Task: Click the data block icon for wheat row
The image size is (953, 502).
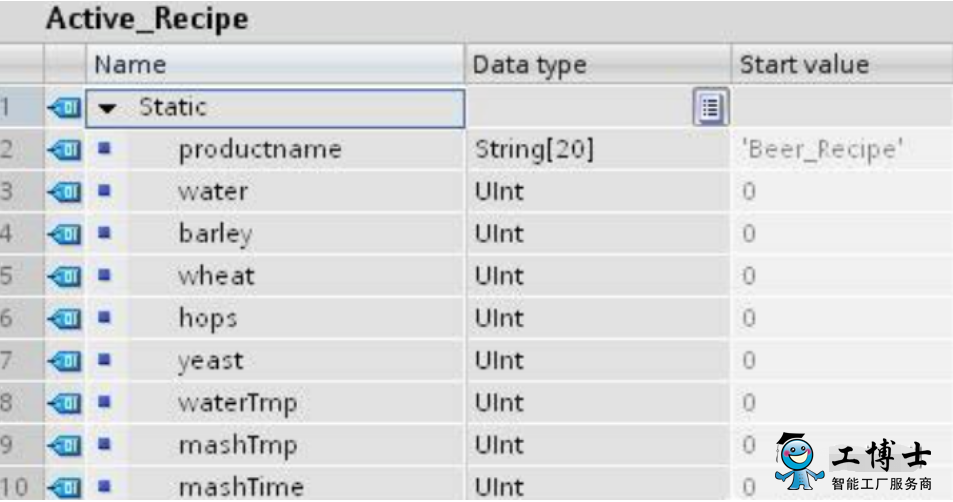Action: click(64, 277)
